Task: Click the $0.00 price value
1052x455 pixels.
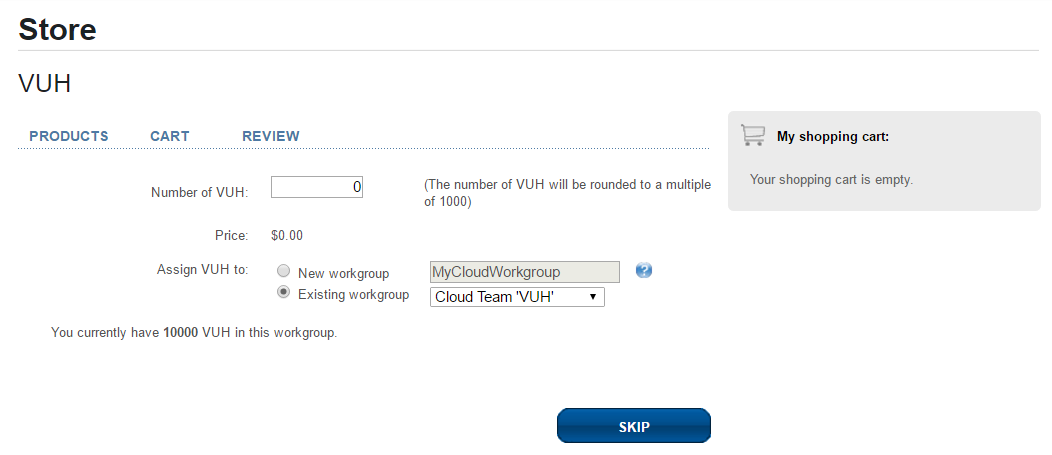Action: click(287, 236)
